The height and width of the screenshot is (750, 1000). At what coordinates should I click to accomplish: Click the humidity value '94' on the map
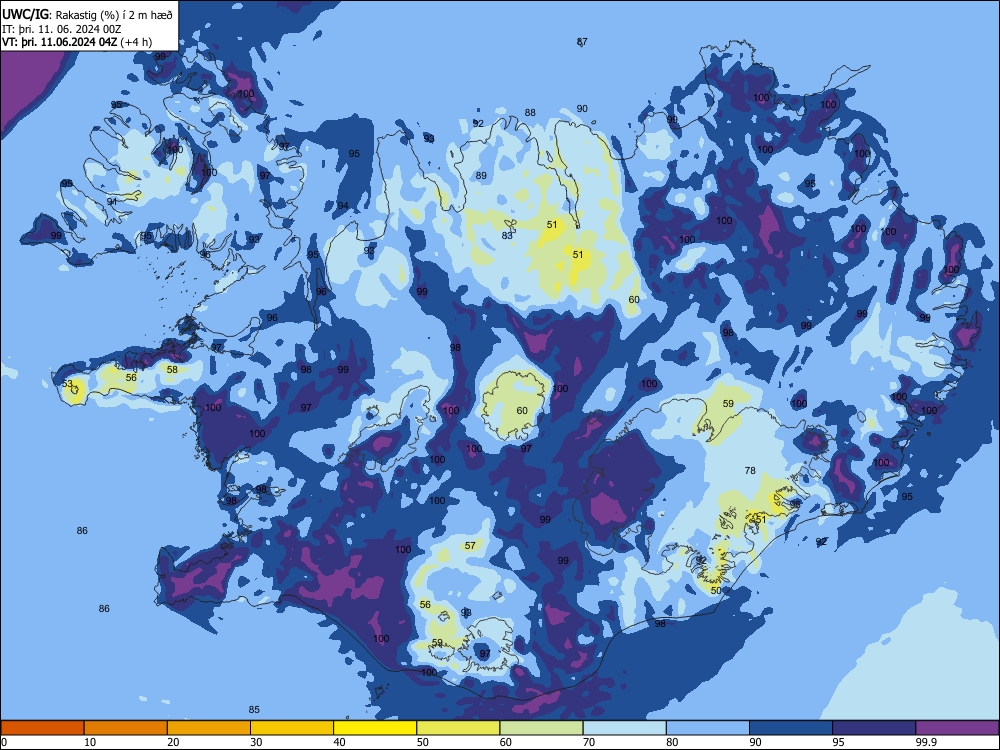343,205
